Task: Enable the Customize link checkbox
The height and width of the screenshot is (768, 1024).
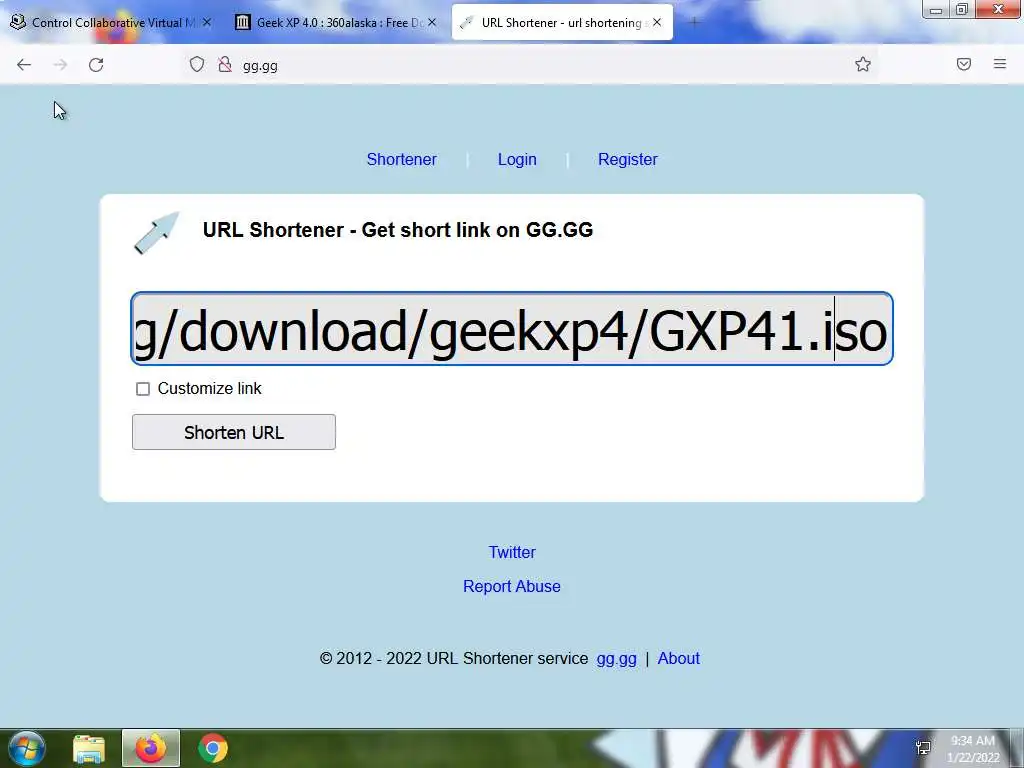Action: [x=143, y=389]
